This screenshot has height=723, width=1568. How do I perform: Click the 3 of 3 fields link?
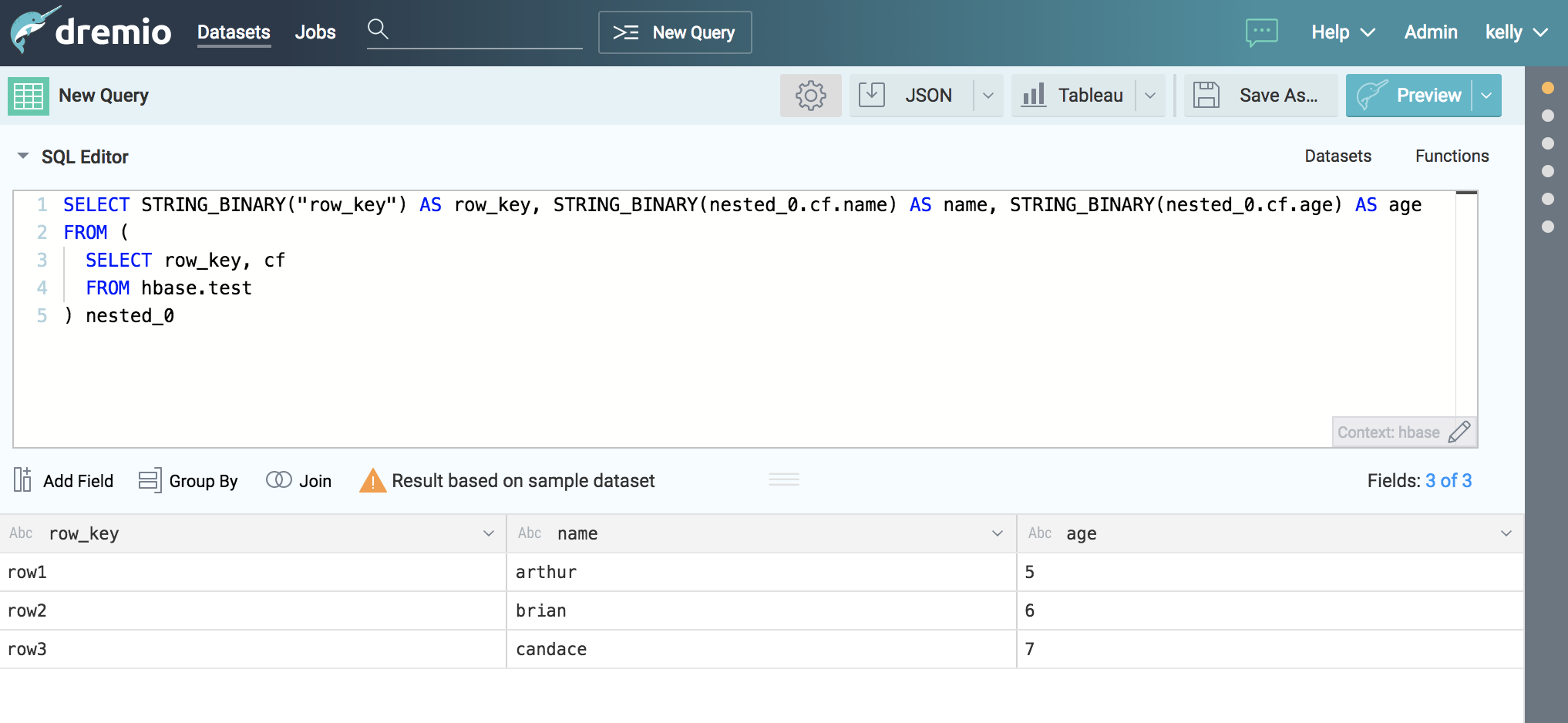pyautogui.click(x=1449, y=481)
